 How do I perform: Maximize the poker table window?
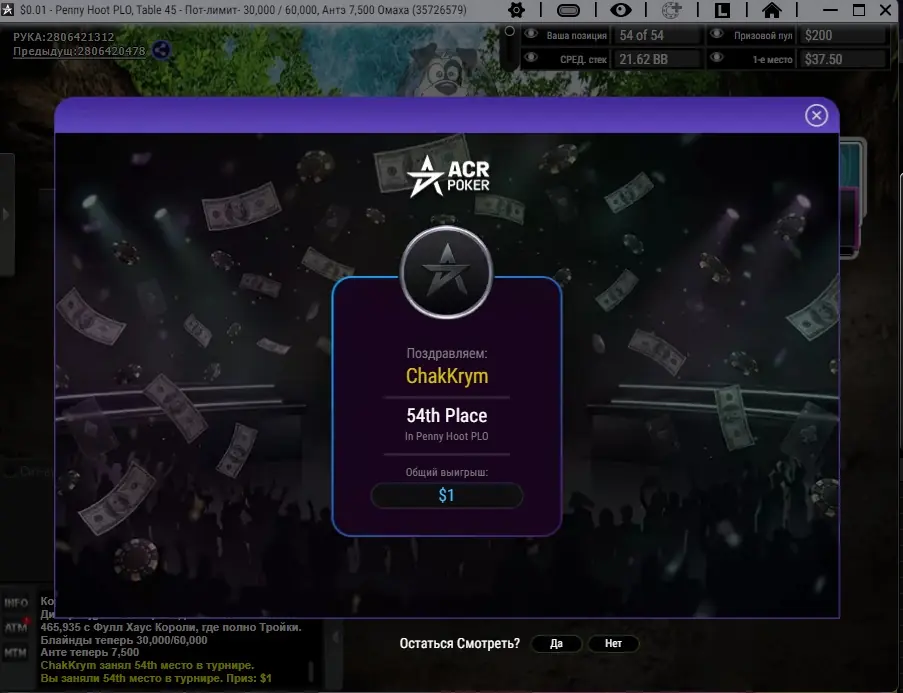click(x=859, y=10)
